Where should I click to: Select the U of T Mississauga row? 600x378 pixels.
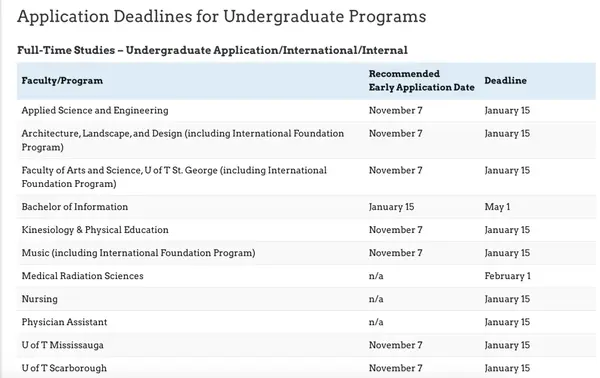(306, 345)
